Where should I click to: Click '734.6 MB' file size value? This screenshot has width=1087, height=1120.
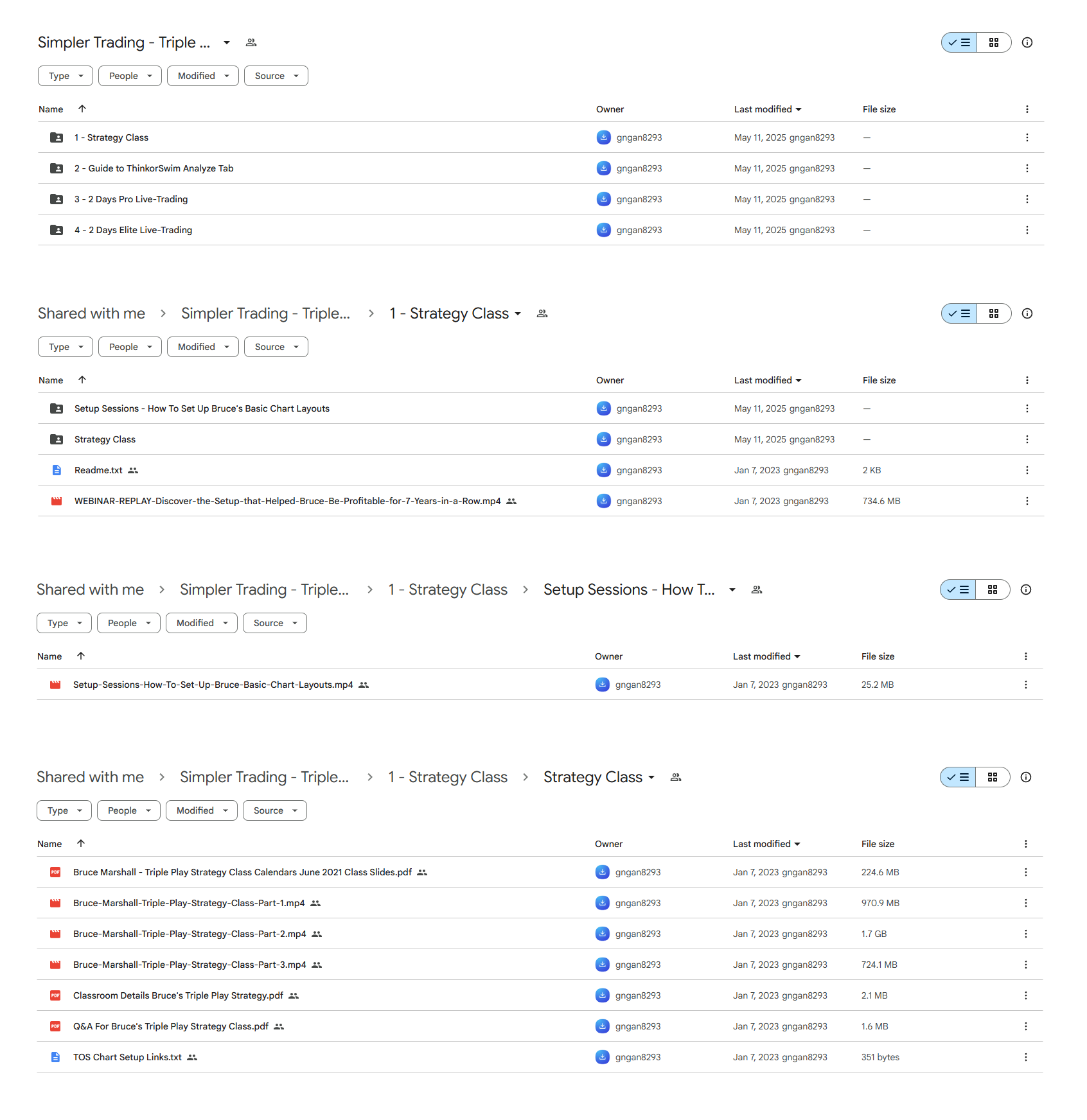pyautogui.click(x=881, y=501)
